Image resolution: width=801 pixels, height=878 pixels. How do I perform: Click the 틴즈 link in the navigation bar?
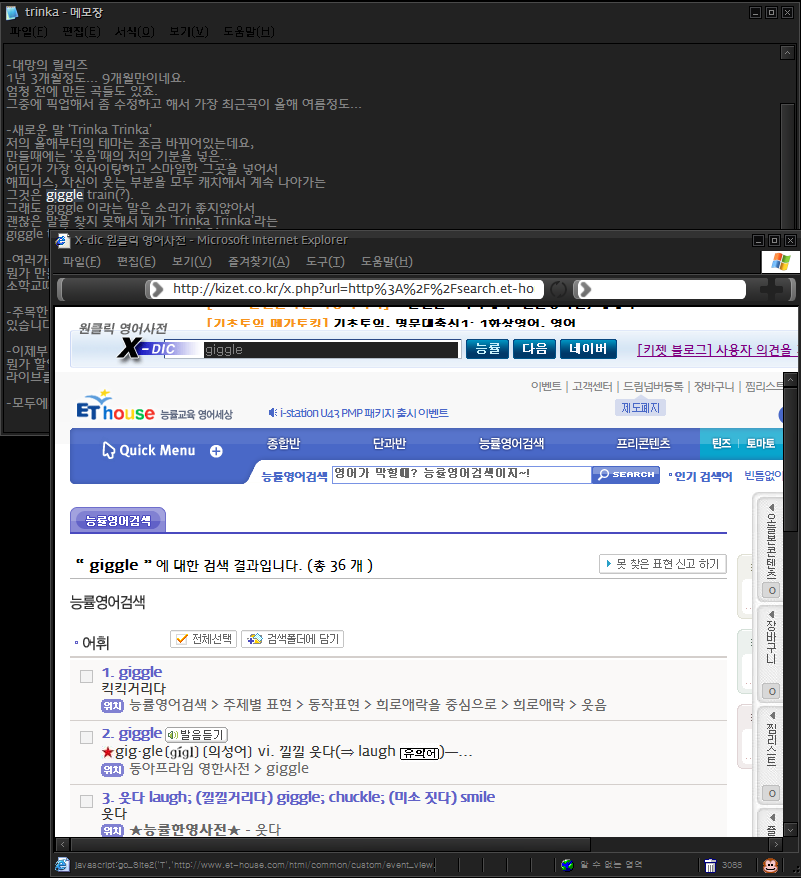pos(721,443)
